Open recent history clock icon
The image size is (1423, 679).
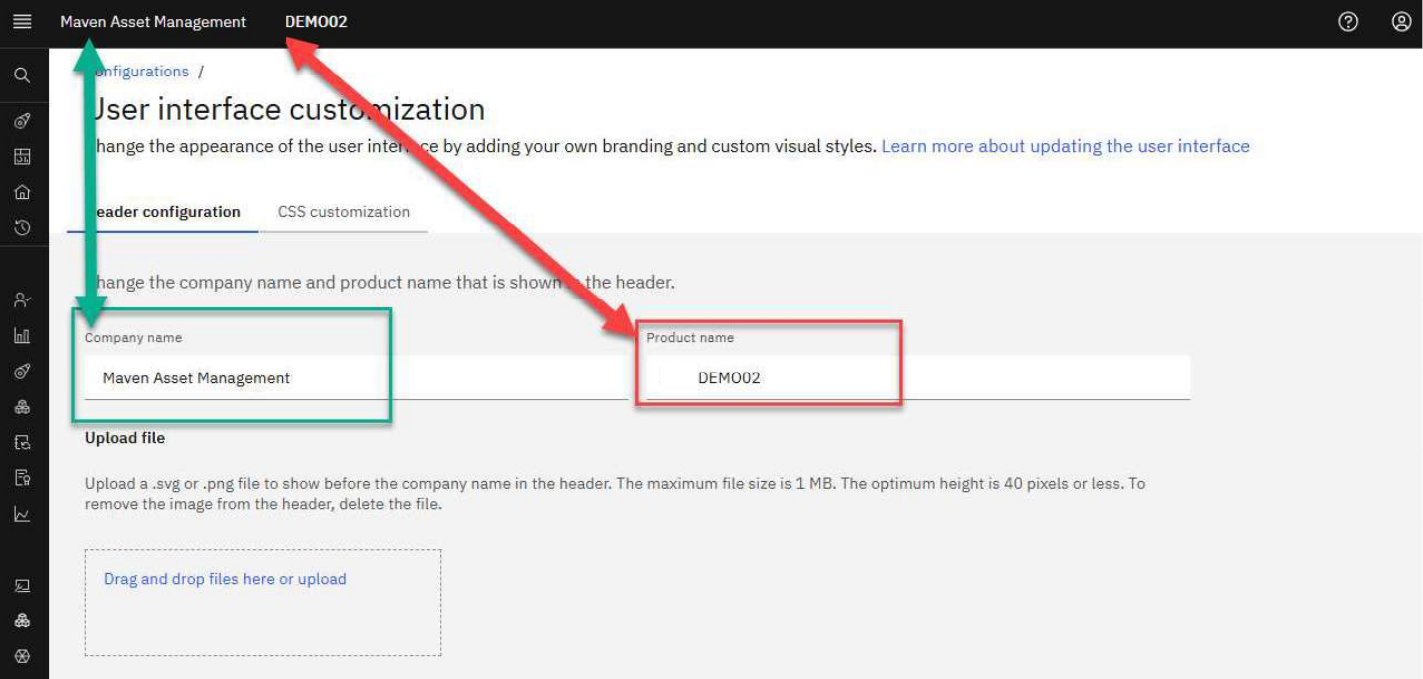[x=22, y=228]
